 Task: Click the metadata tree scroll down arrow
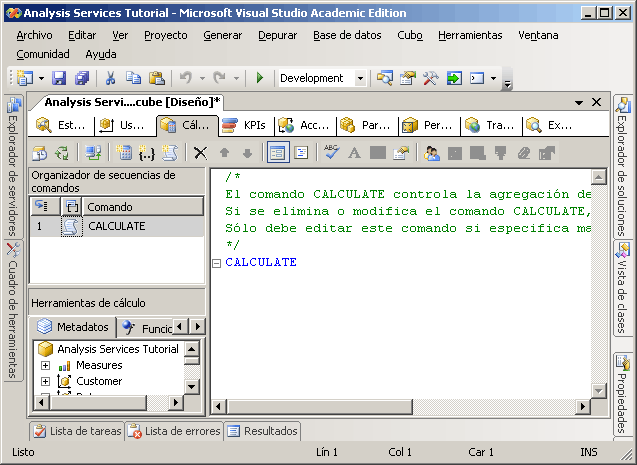(191, 387)
